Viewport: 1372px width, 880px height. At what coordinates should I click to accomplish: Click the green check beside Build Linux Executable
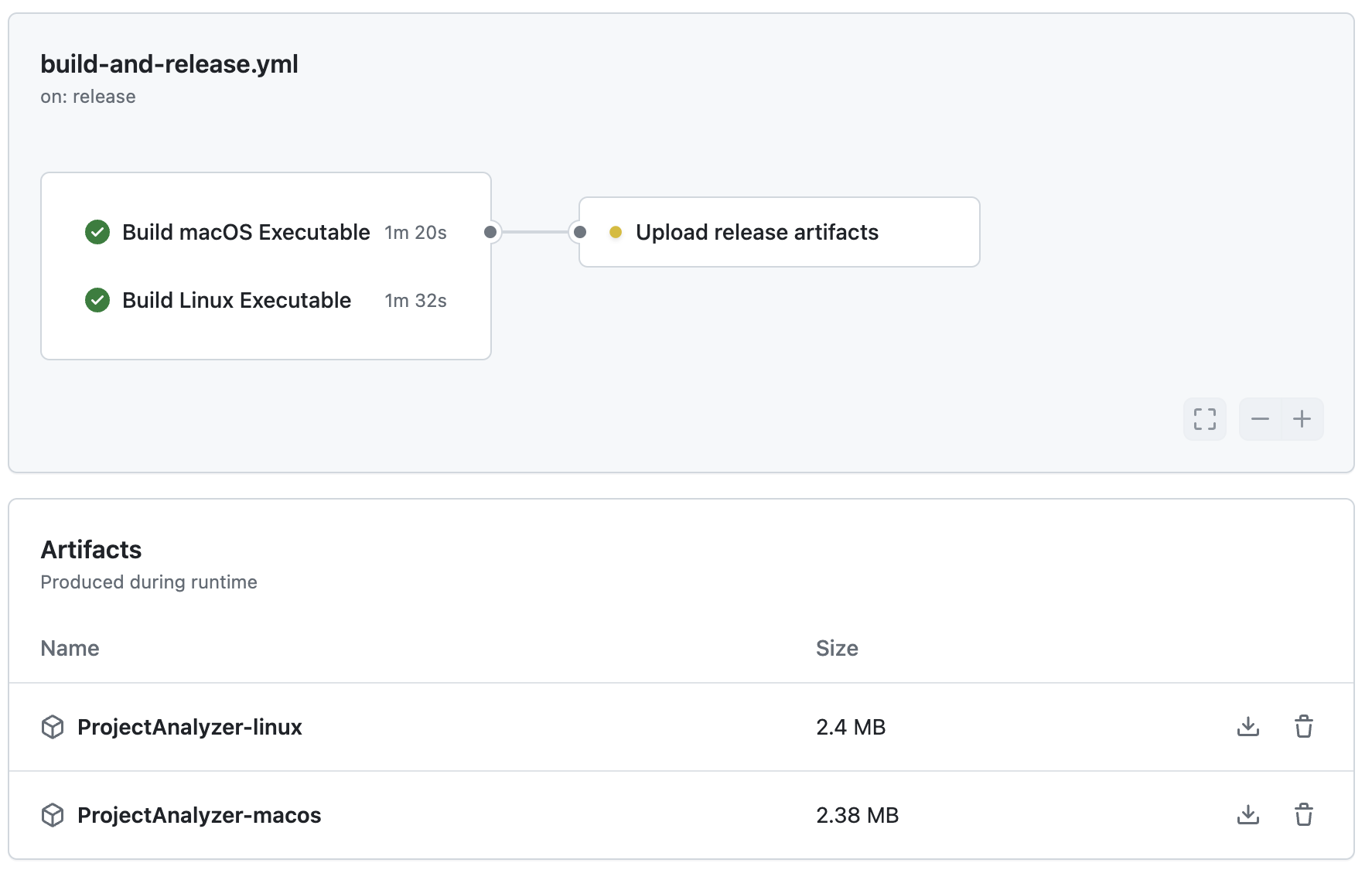[97, 300]
